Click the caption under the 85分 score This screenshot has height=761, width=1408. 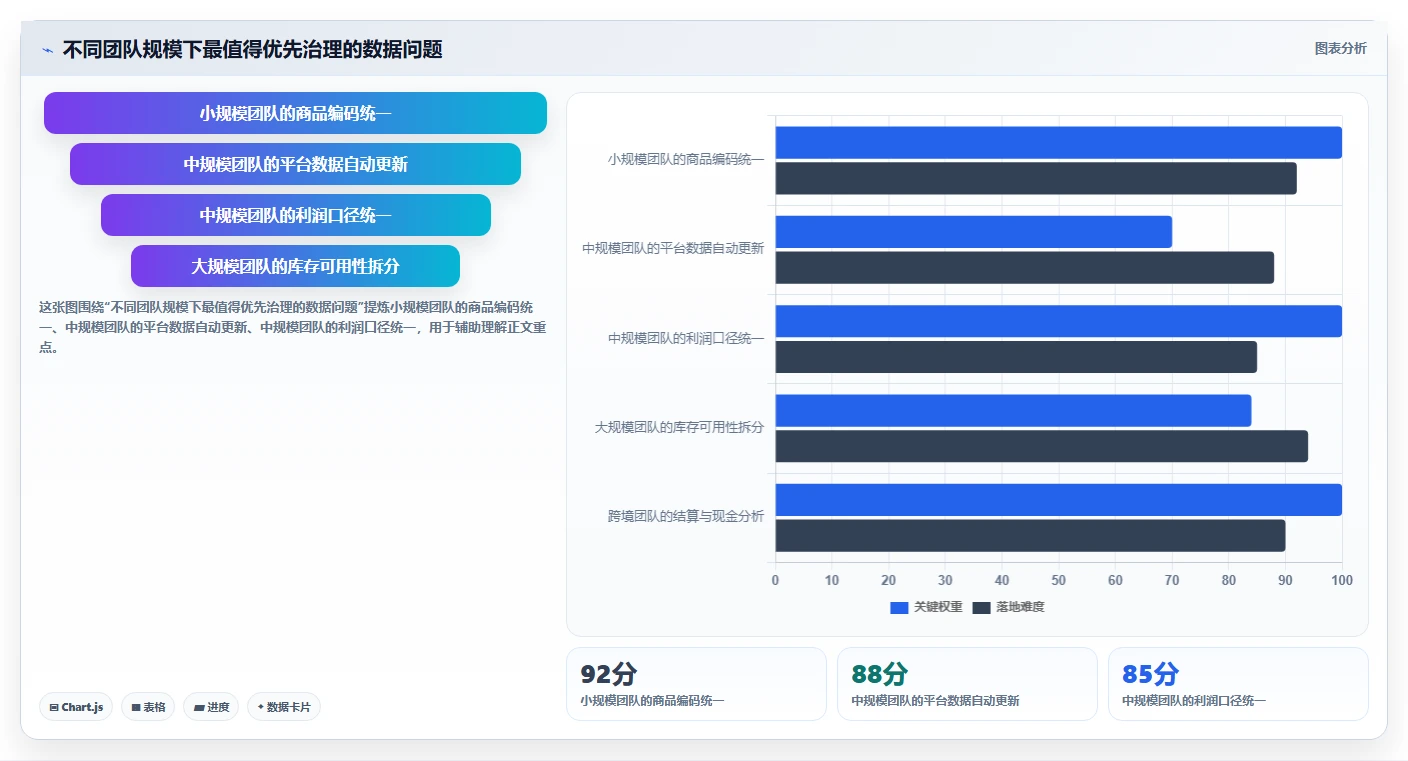point(1194,701)
